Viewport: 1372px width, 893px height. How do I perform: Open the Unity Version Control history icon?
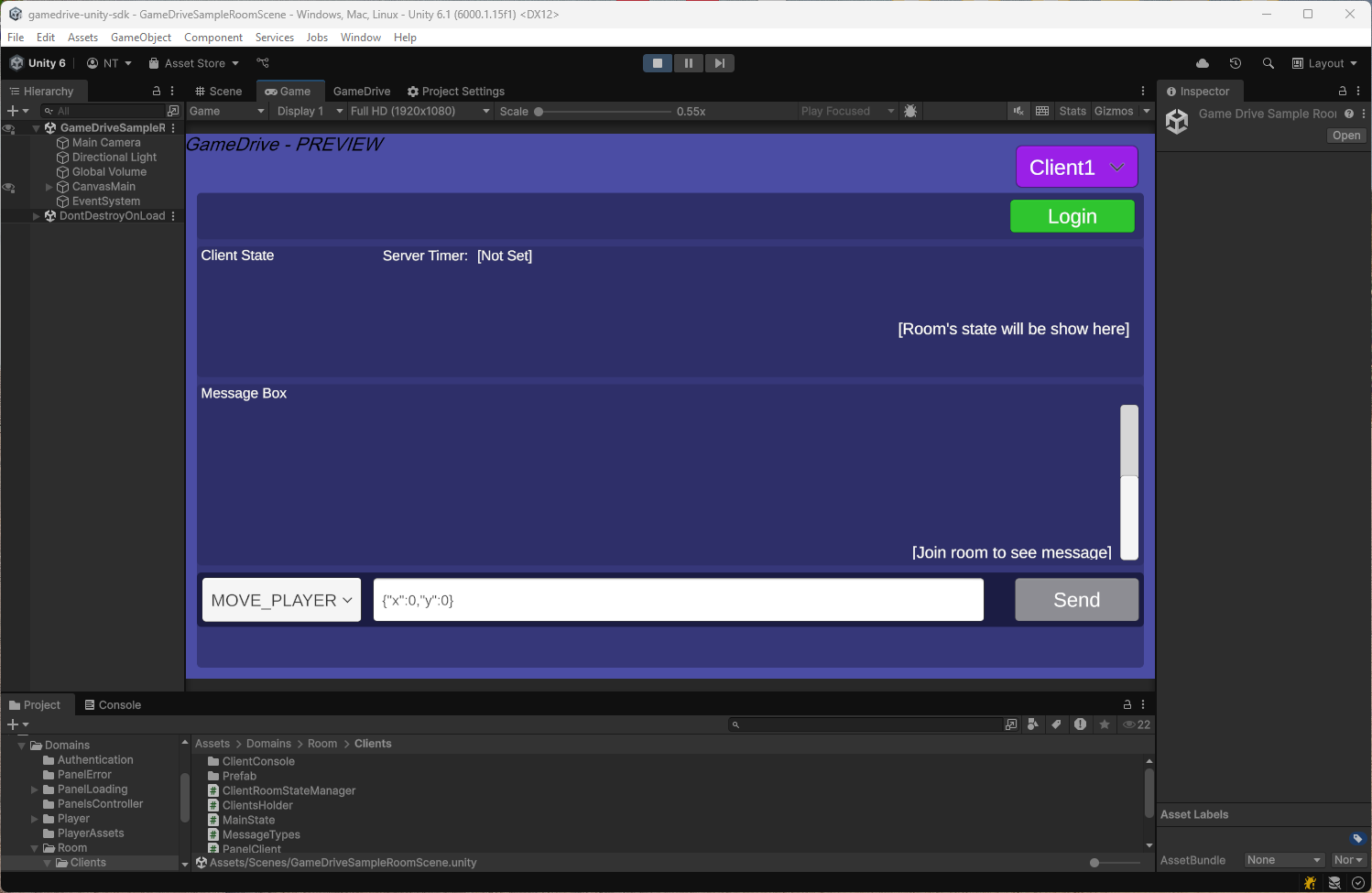pyautogui.click(x=1236, y=62)
